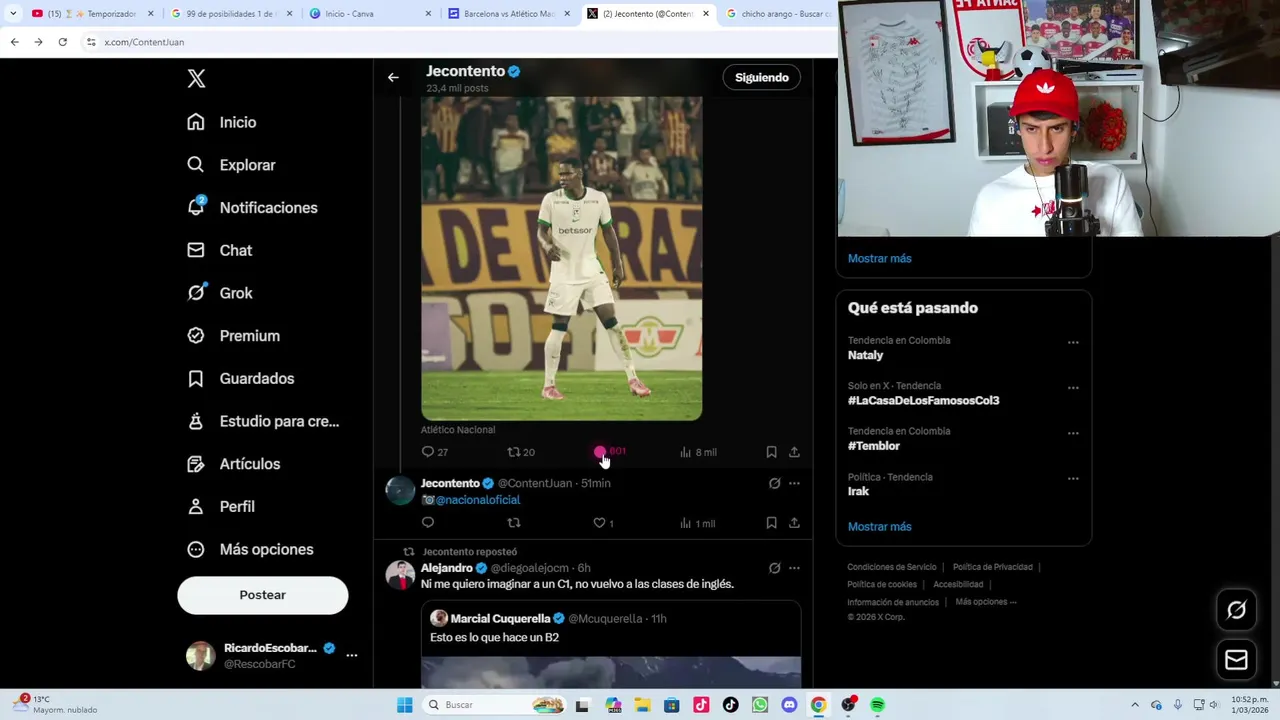Reply to the photo post with 27 comments
1280x720 pixels.
(x=434, y=452)
